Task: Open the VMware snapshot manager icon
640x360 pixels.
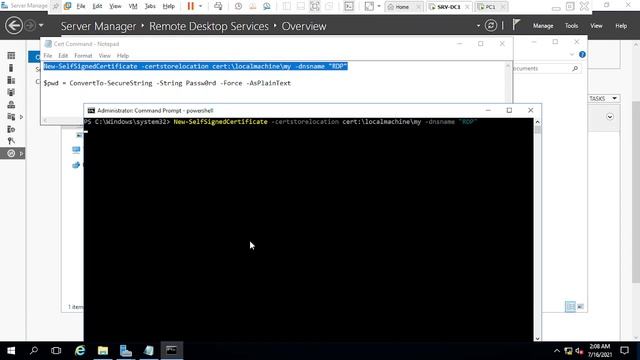Action: coord(267,6)
